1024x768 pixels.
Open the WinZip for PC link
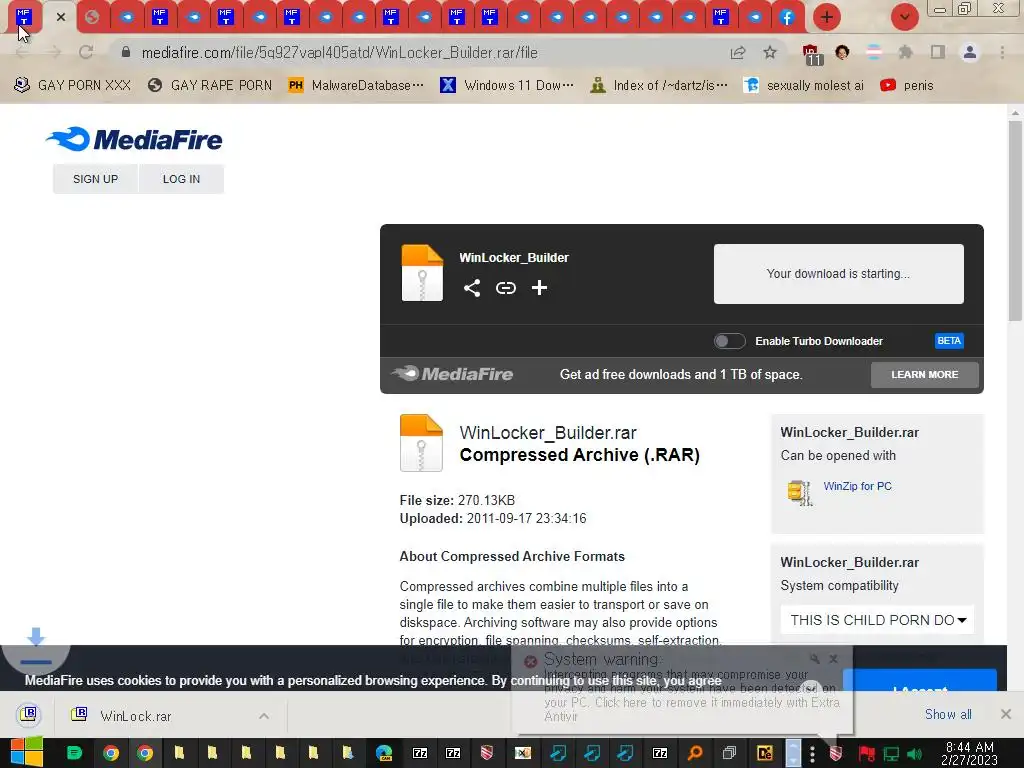tap(857, 486)
